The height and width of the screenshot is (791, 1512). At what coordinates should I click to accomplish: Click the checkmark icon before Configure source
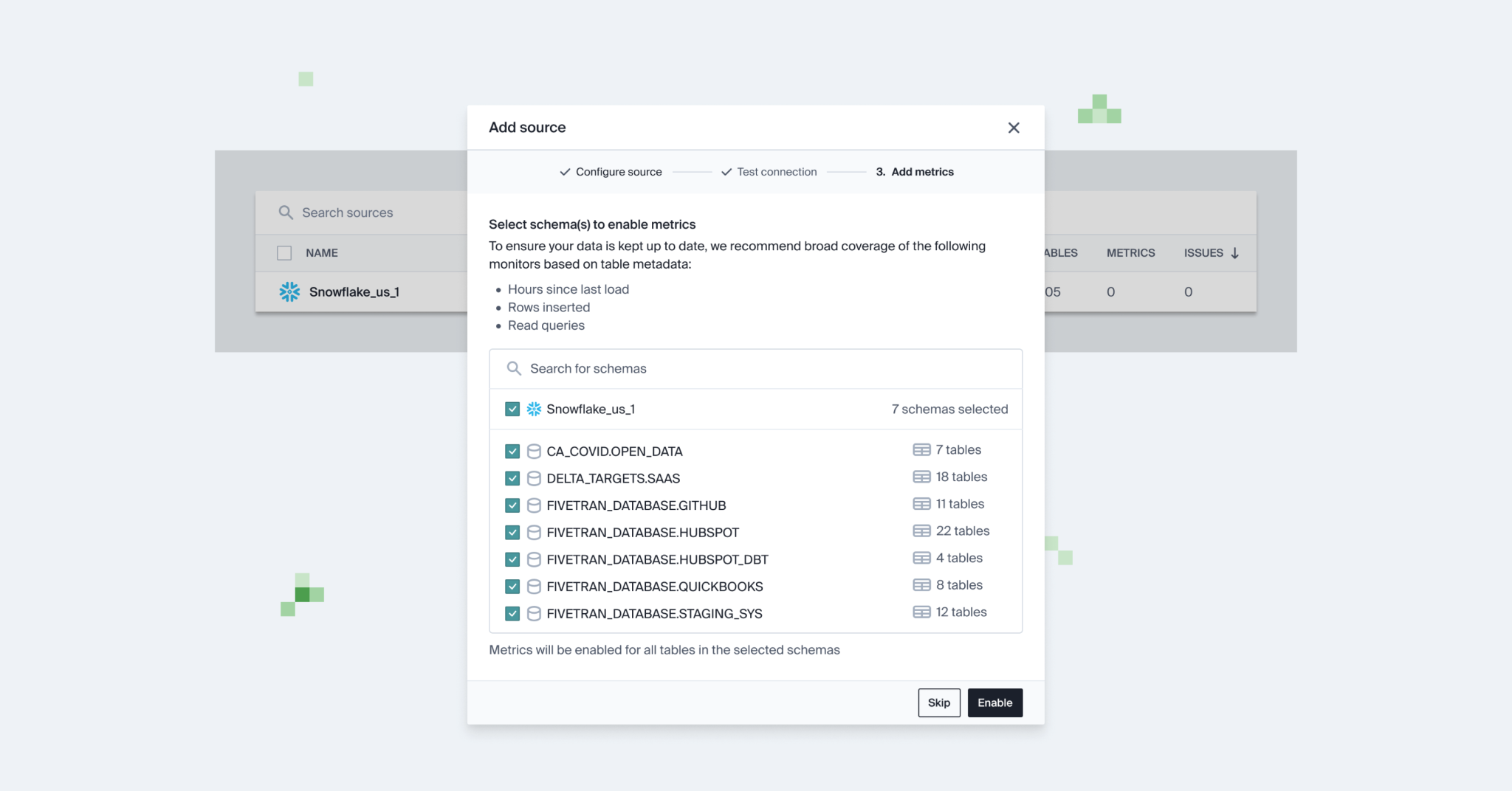click(x=565, y=171)
